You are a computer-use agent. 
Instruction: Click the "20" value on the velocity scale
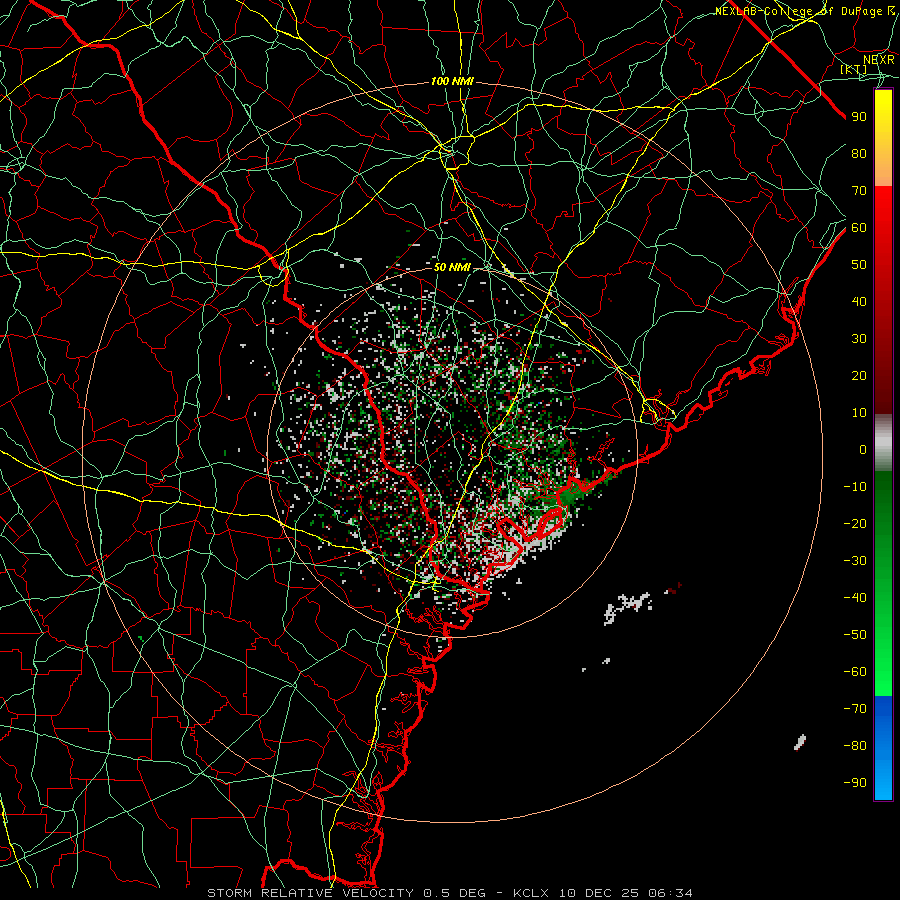click(859, 376)
